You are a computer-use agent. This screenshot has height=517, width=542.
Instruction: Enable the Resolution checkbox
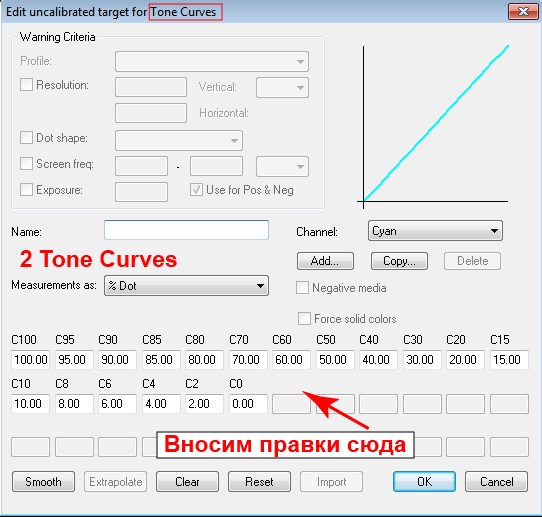(26, 84)
